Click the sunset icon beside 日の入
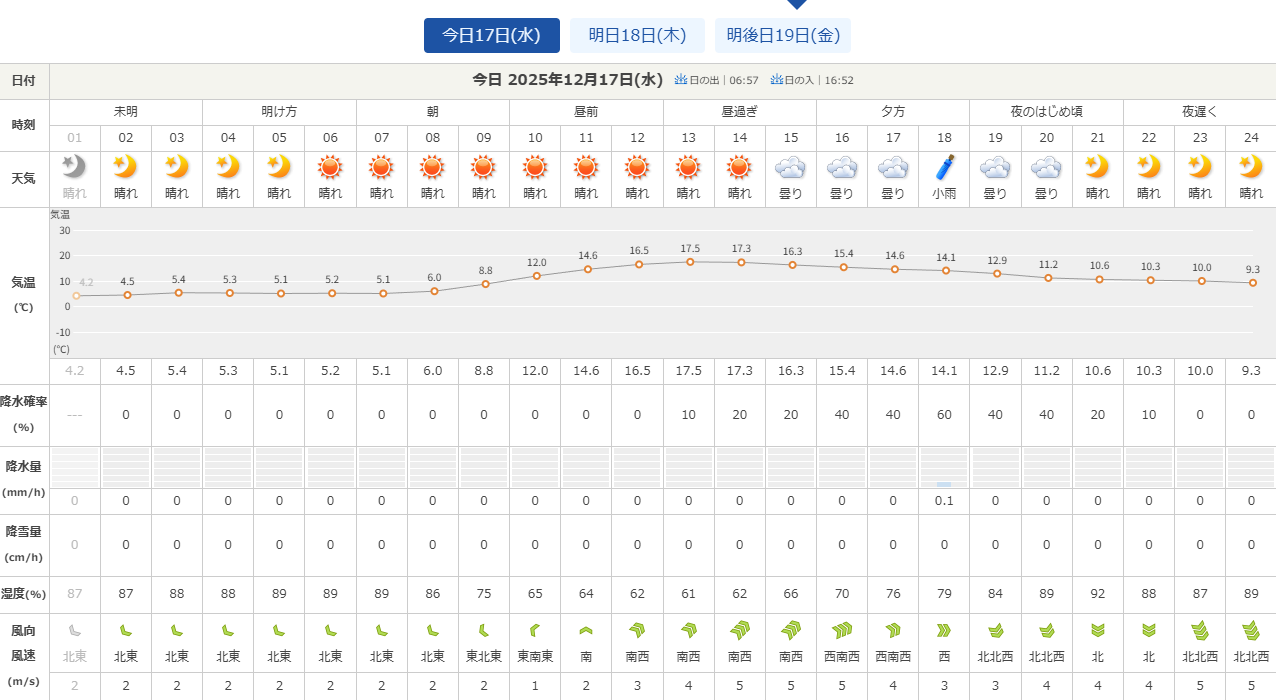Viewport: 1276px width, 700px height. [x=776, y=80]
